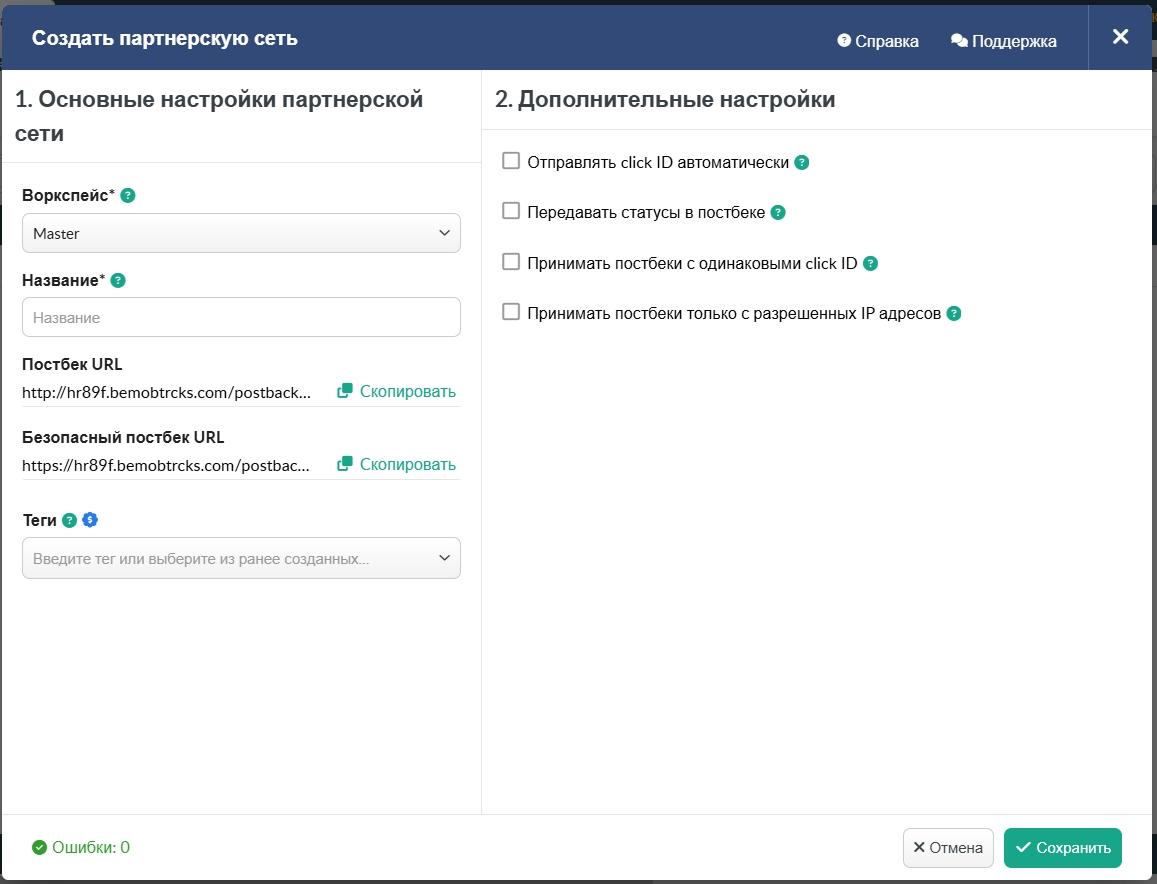The height and width of the screenshot is (884, 1157).
Task: Click help icon for Отправлять click ID автоматически
Action: coord(802,162)
